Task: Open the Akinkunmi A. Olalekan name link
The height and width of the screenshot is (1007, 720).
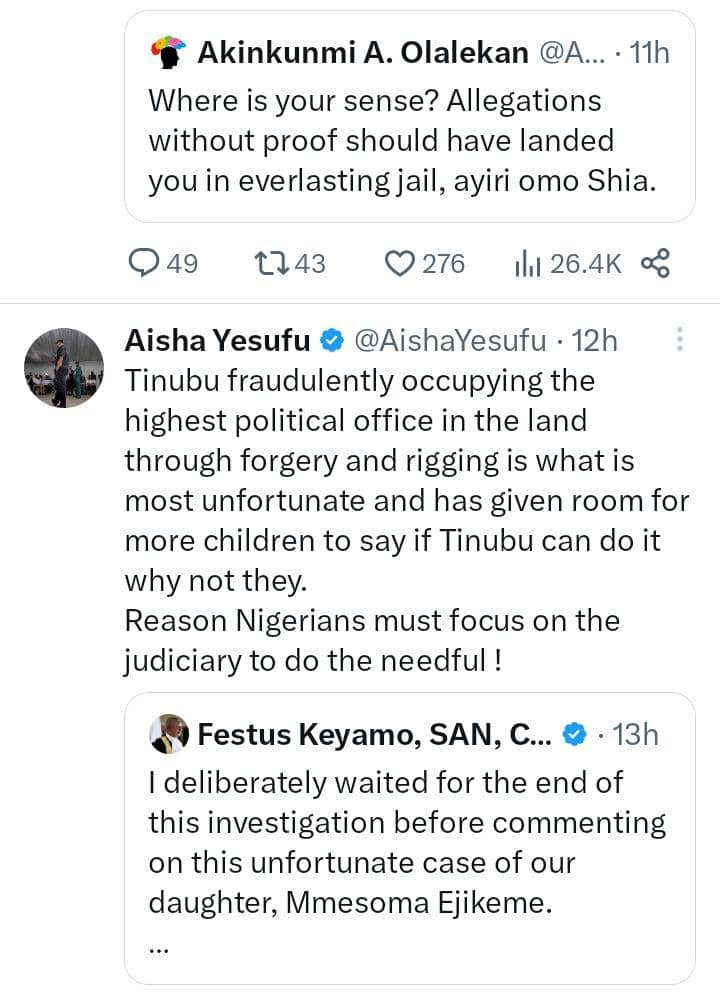Action: coord(362,52)
